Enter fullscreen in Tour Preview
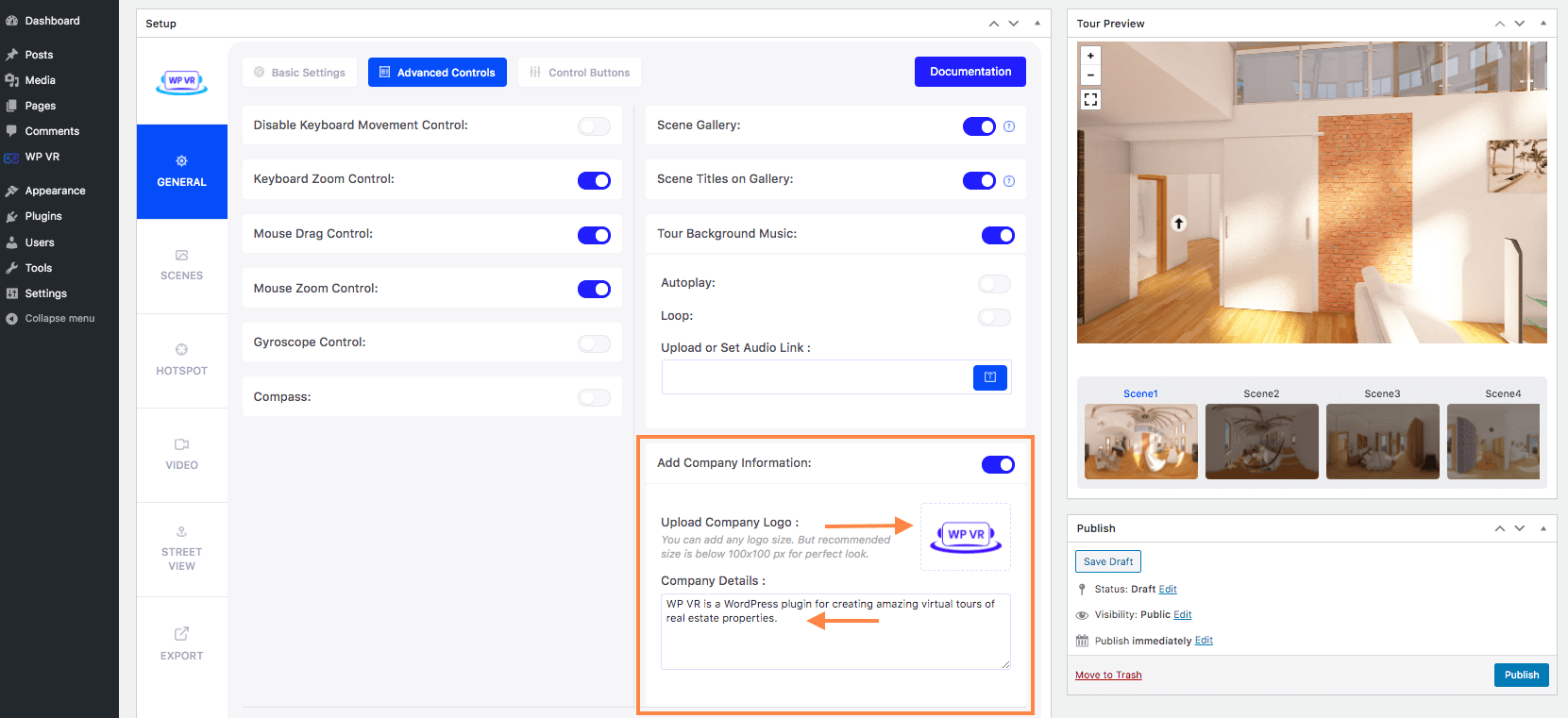The height and width of the screenshot is (718, 1568). click(x=1090, y=99)
